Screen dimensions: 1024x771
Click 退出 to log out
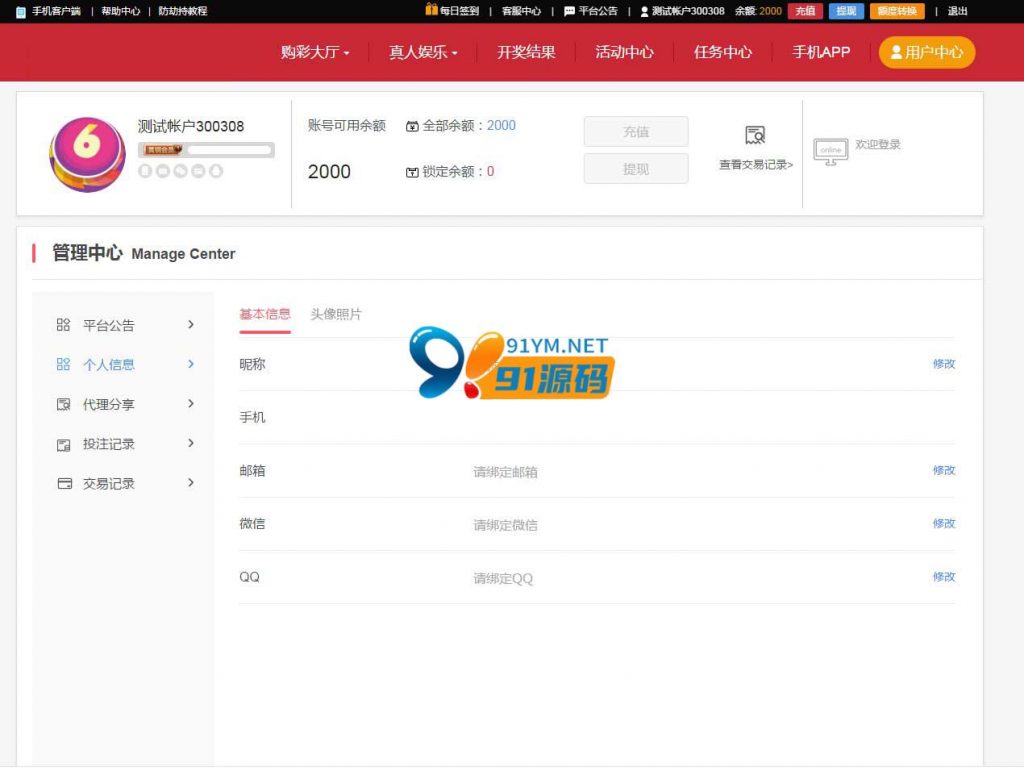pyautogui.click(x=957, y=11)
